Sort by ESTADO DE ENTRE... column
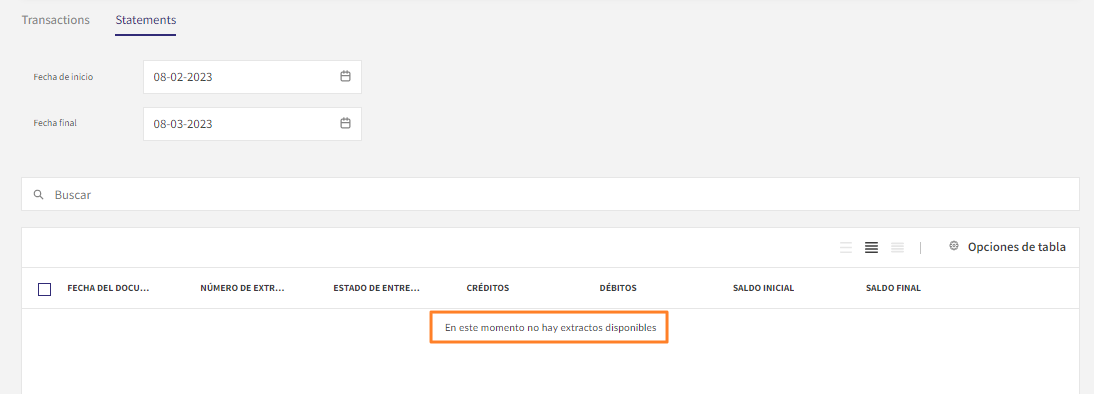The image size is (1094, 394). [377, 288]
